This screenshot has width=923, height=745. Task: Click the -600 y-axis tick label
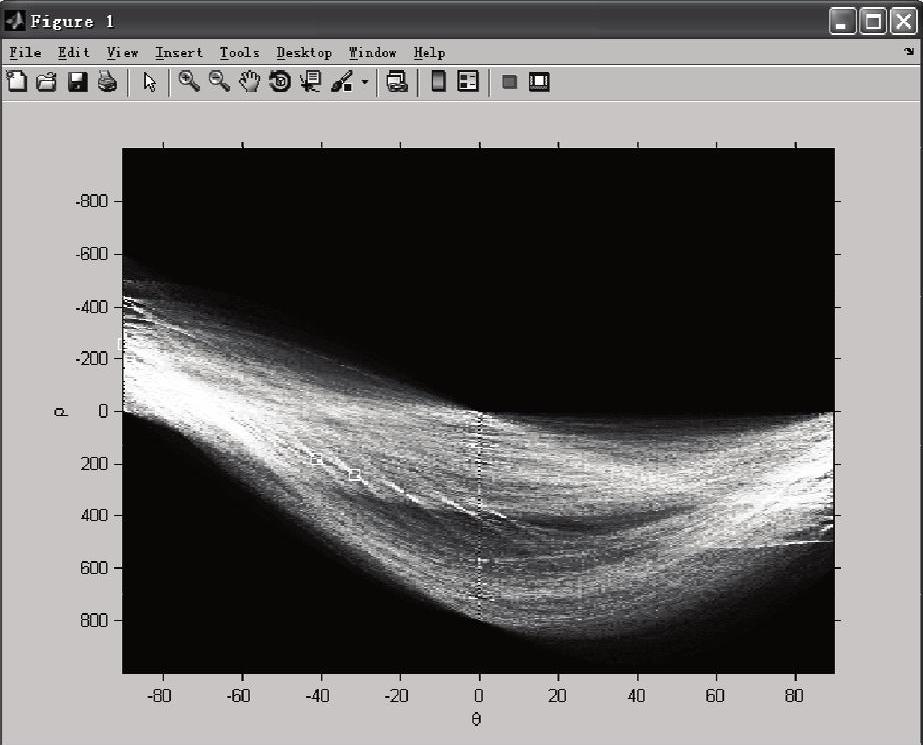click(92, 254)
